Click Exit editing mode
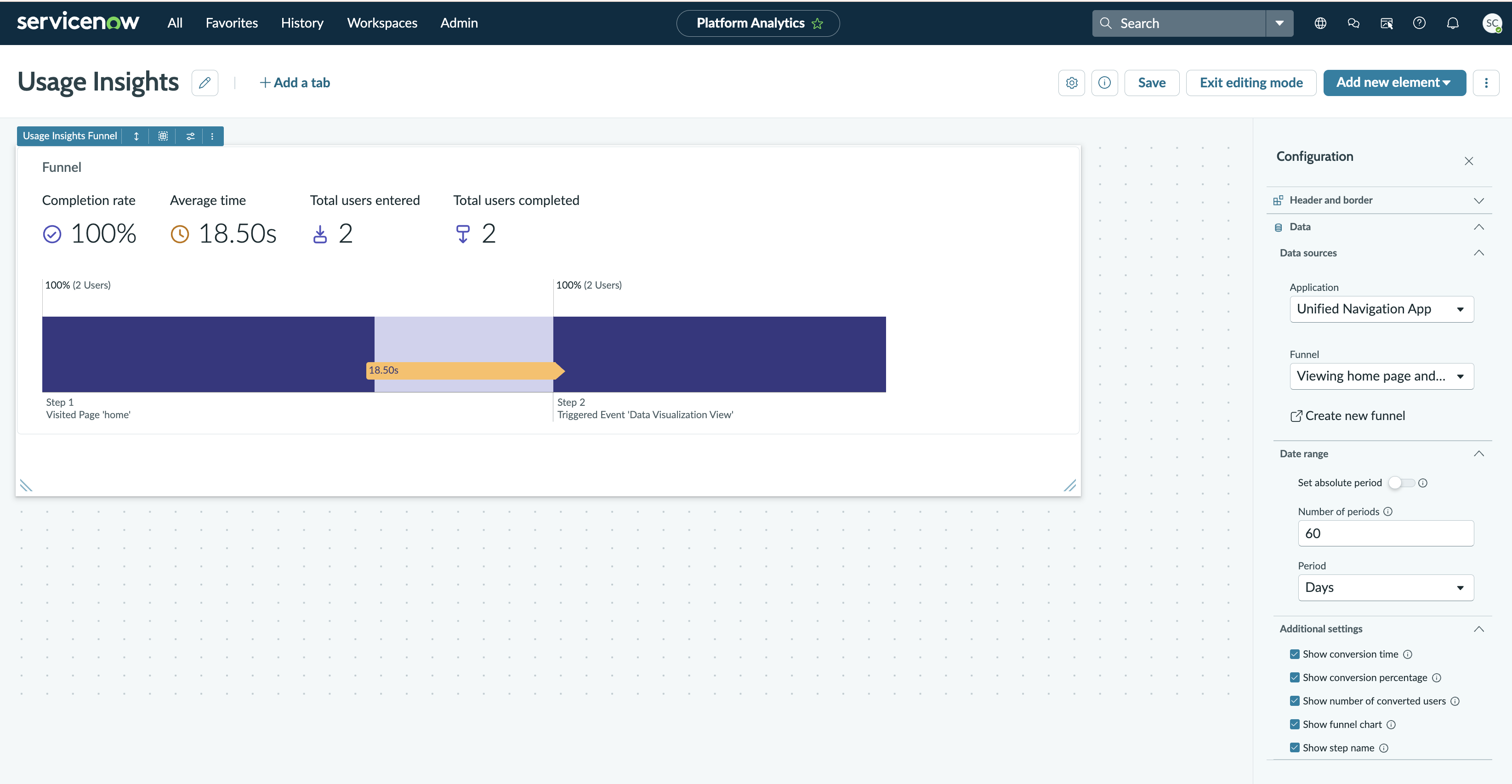This screenshot has height=784, width=1512. 1251,83
